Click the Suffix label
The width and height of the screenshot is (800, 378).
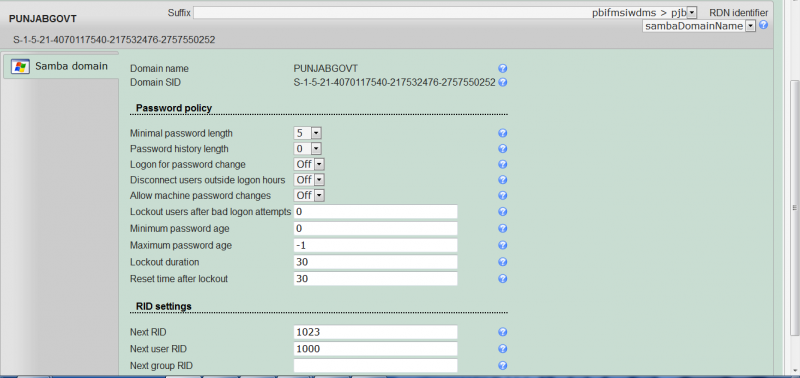coord(179,12)
